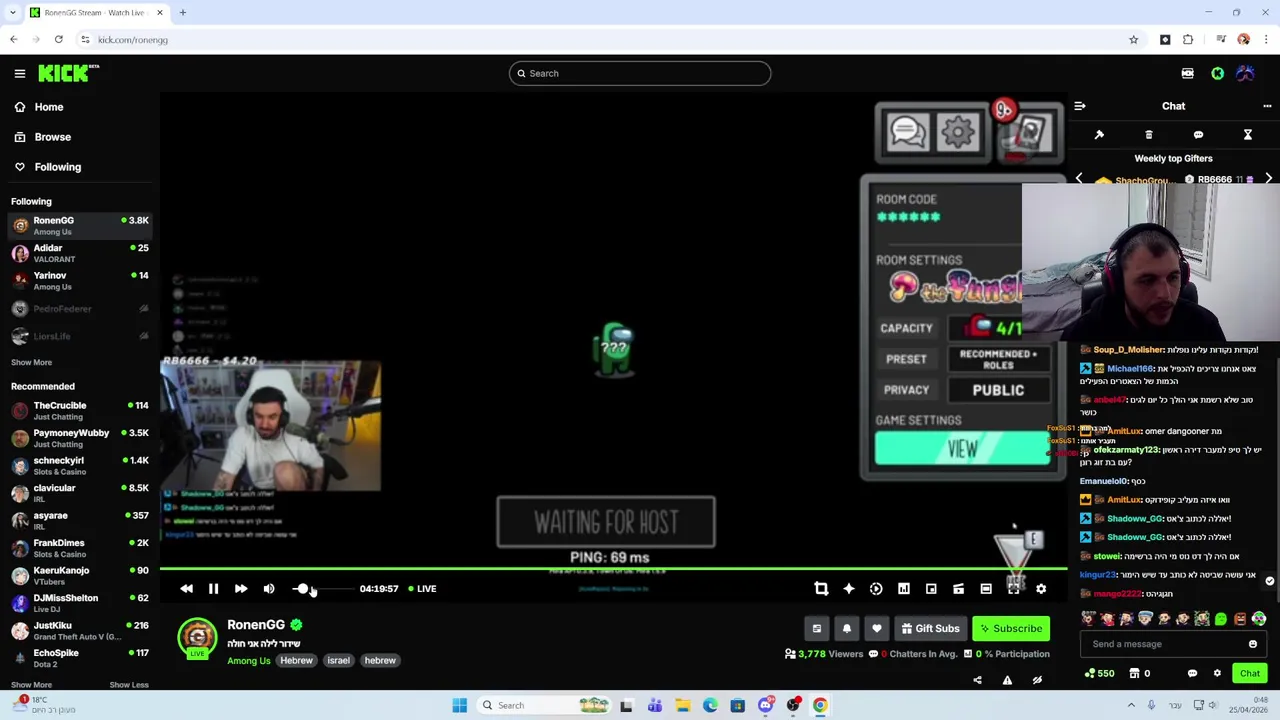
Task: Click the heart follow button
Action: (x=877, y=629)
